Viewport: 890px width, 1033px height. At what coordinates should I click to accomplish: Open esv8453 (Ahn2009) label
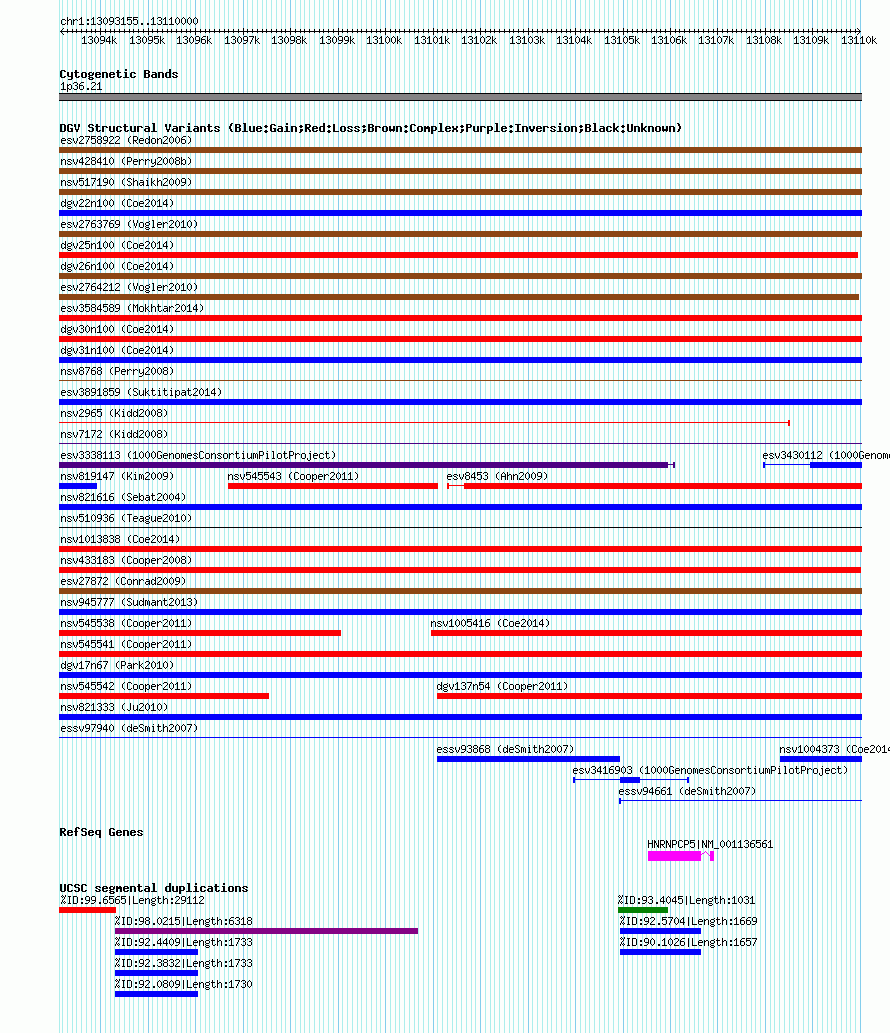pos(497,477)
